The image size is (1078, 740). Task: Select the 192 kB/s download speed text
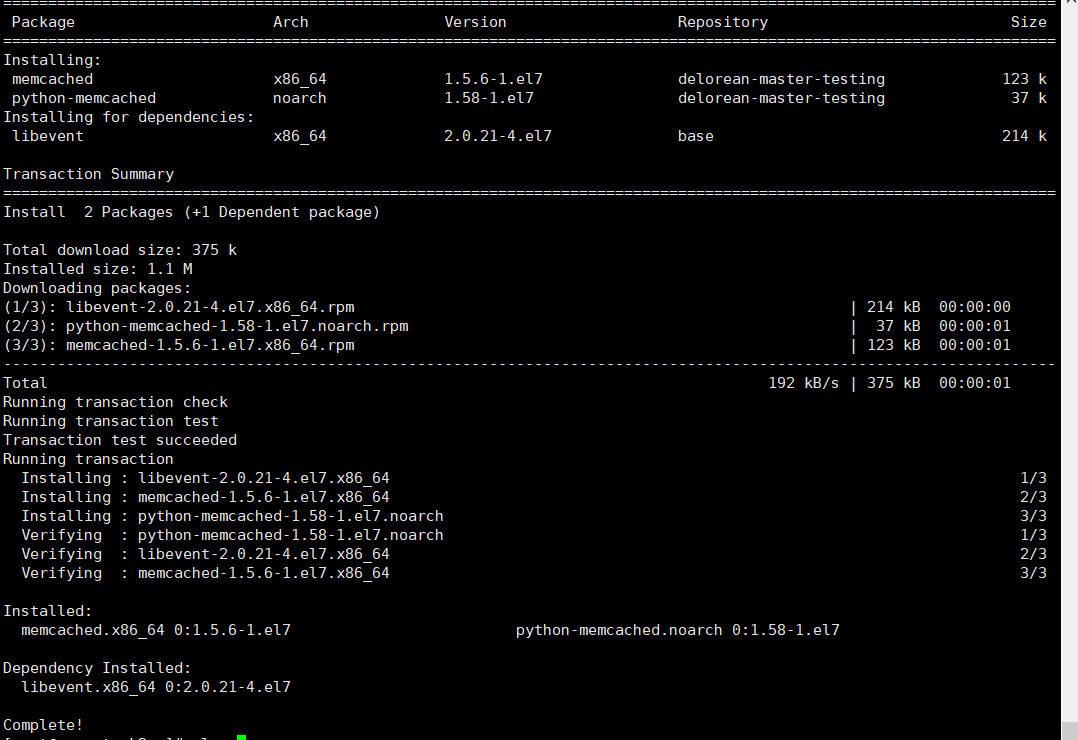[x=803, y=382]
